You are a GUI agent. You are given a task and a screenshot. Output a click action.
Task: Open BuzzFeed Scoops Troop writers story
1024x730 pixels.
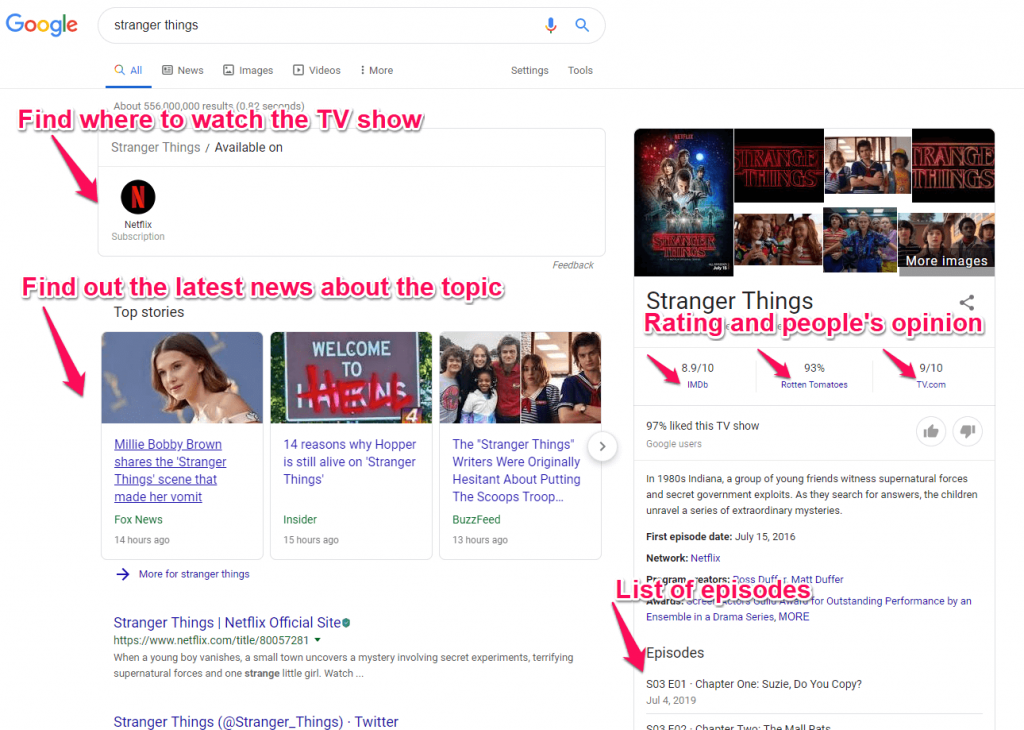(517, 470)
